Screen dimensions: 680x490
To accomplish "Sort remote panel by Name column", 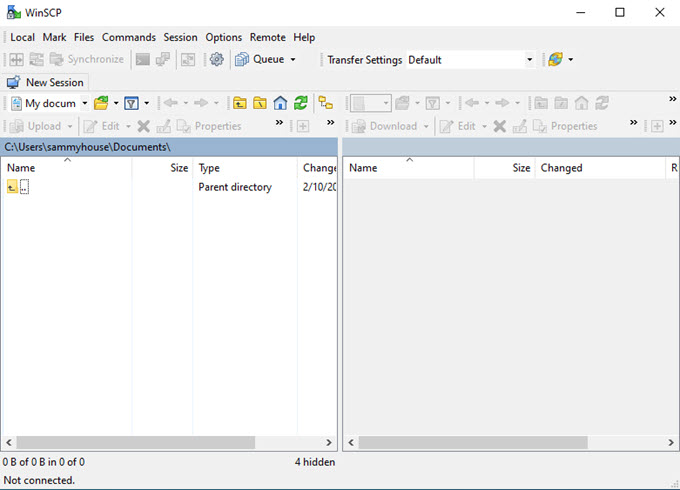I will (408, 168).
